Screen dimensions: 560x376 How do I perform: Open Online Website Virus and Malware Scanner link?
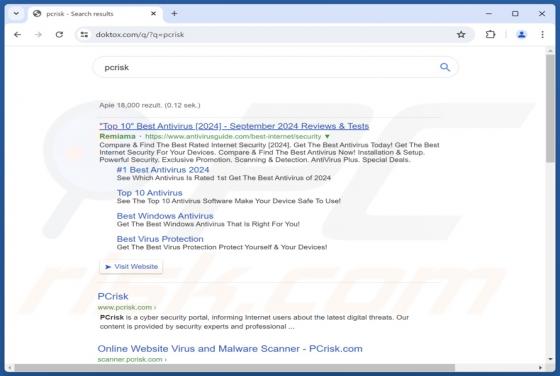coord(230,349)
